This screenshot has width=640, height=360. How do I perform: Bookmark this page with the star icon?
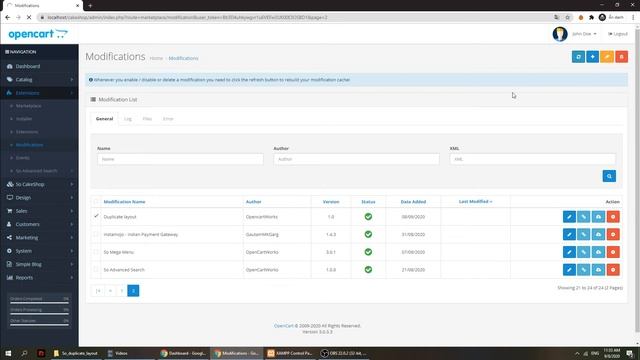point(567,18)
